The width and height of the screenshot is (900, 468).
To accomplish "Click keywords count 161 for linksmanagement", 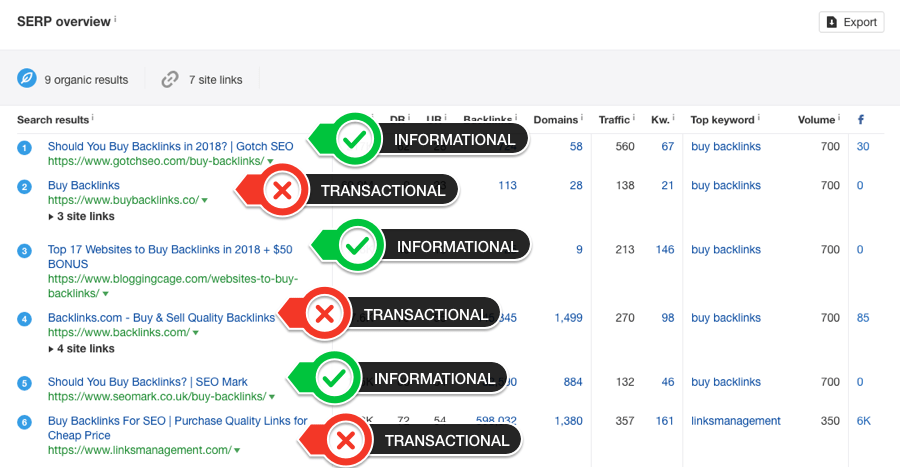I will click(x=665, y=421).
